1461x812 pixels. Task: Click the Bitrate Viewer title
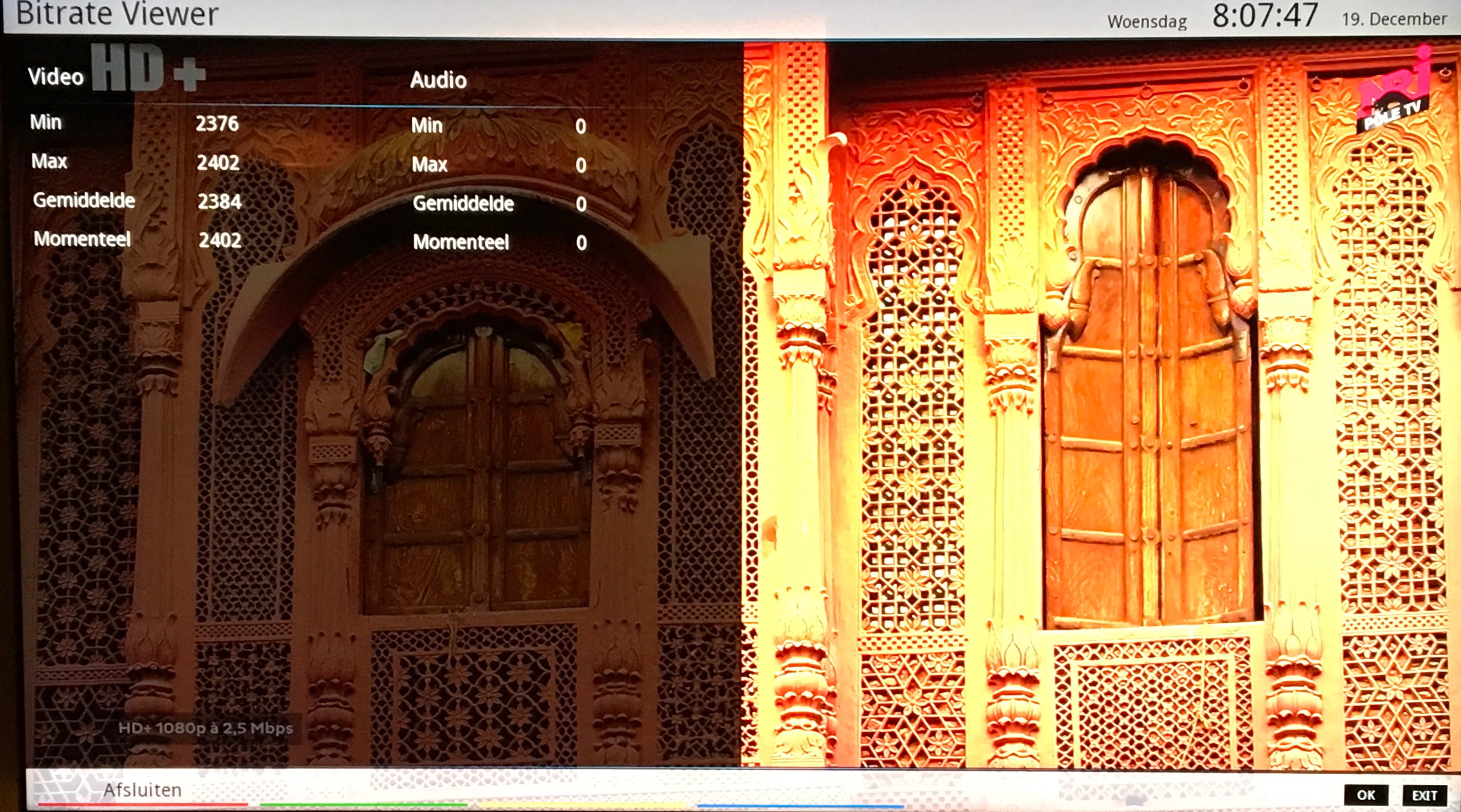pos(117,14)
